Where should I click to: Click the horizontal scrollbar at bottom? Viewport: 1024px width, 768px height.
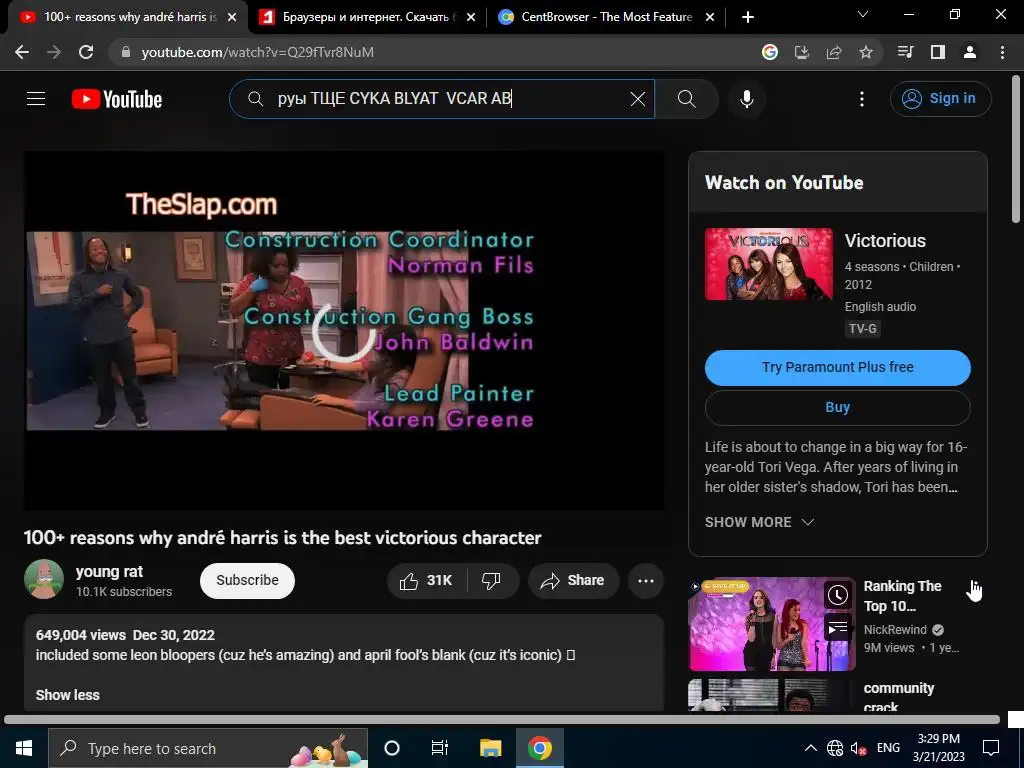coord(502,720)
